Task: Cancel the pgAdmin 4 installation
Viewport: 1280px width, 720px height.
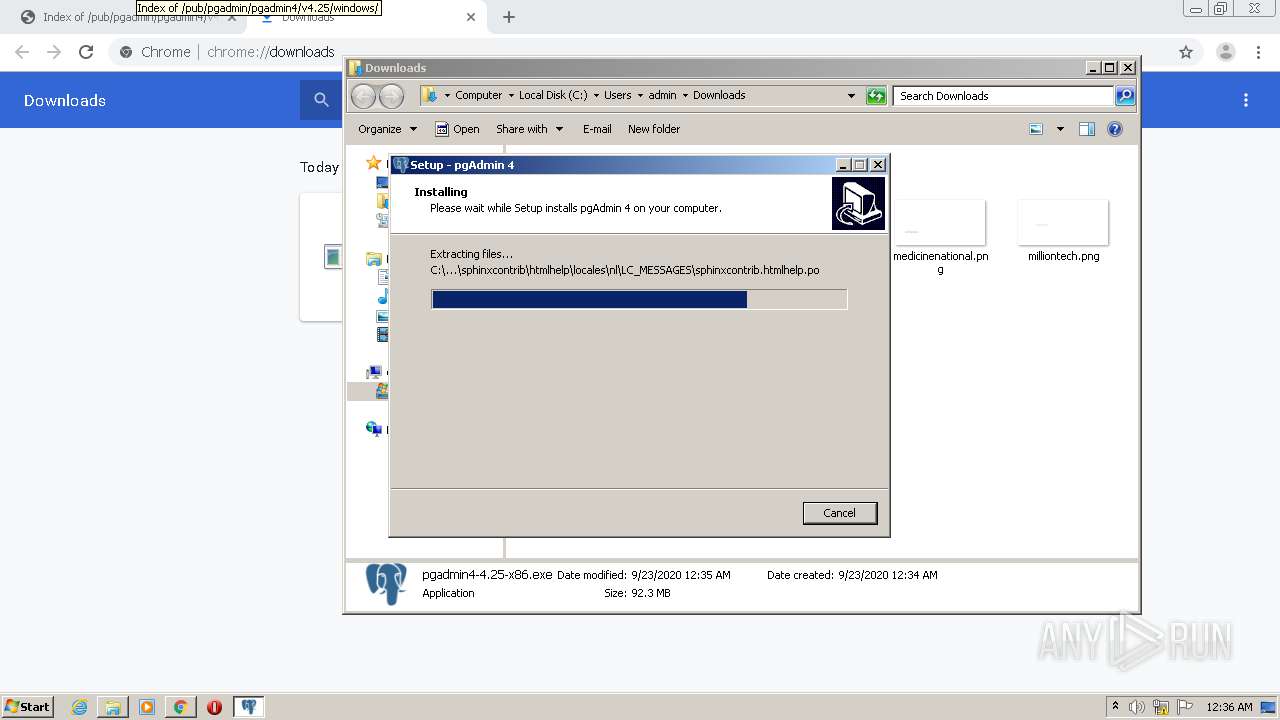Action: coord(839,513)
